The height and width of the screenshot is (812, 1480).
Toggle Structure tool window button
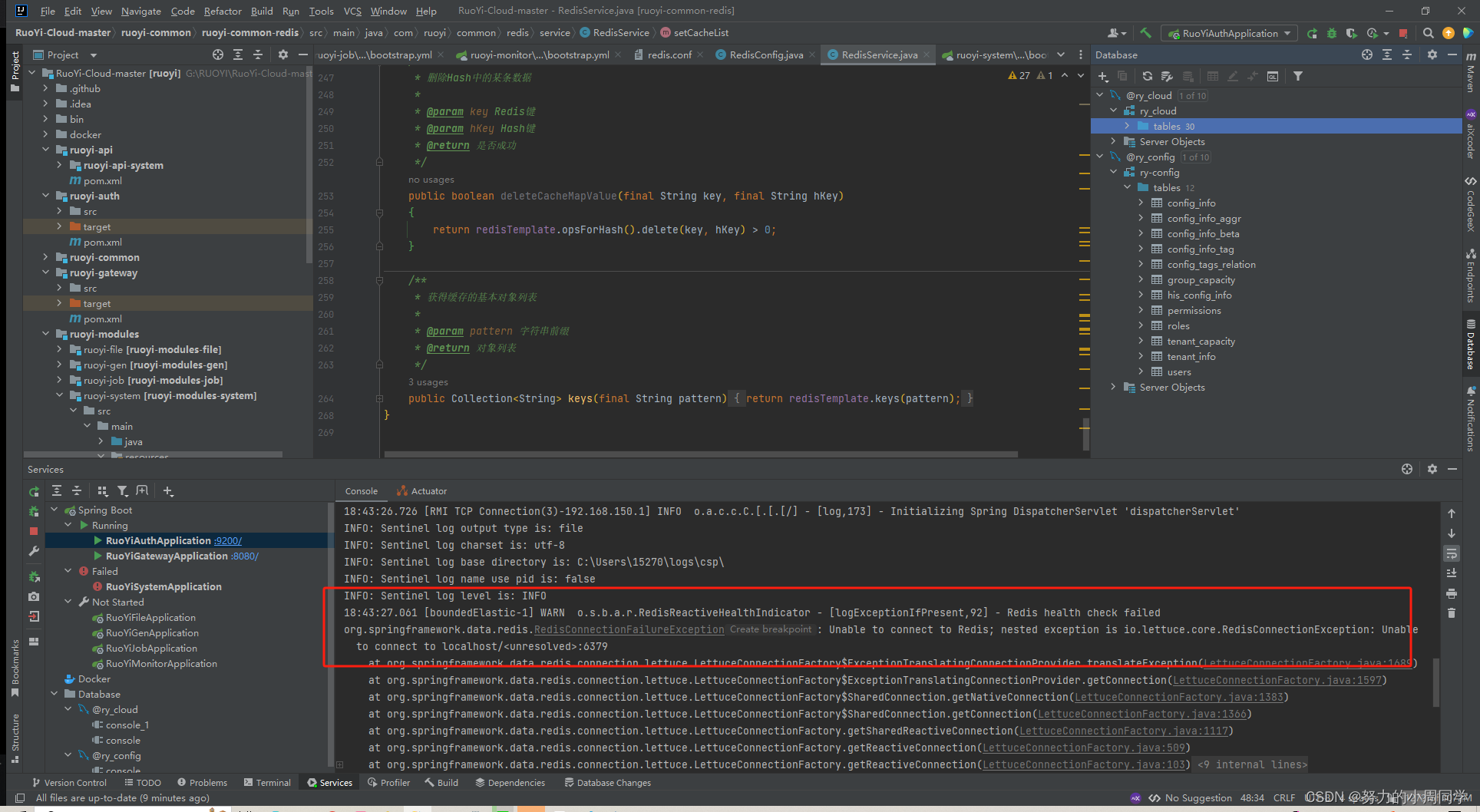pyautogui.click(x=15, y=738)
